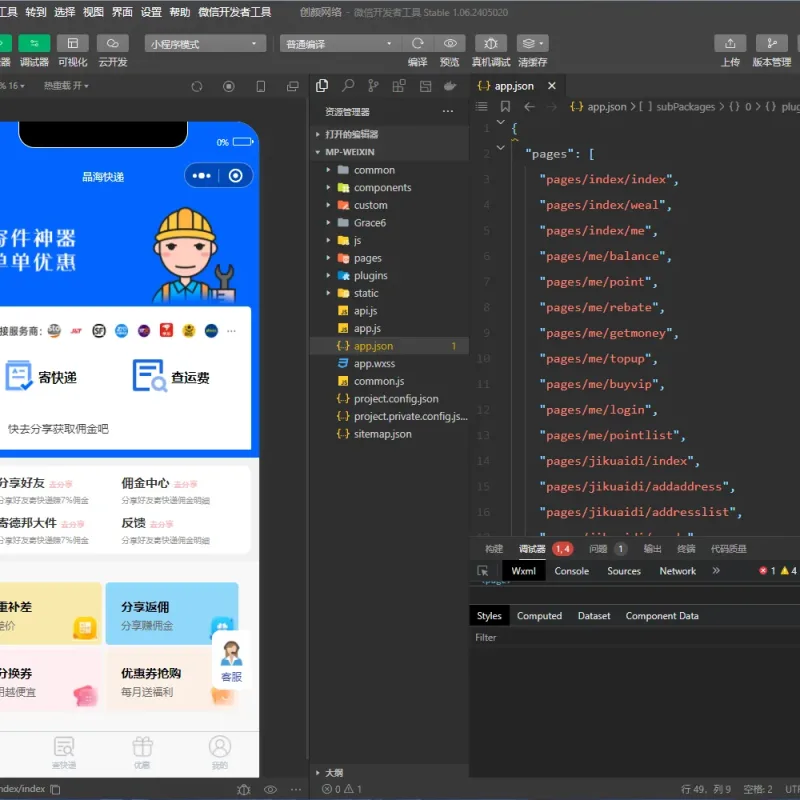Switch to the Component Data tab
800x800 pixels.
(x=662, y=616)
